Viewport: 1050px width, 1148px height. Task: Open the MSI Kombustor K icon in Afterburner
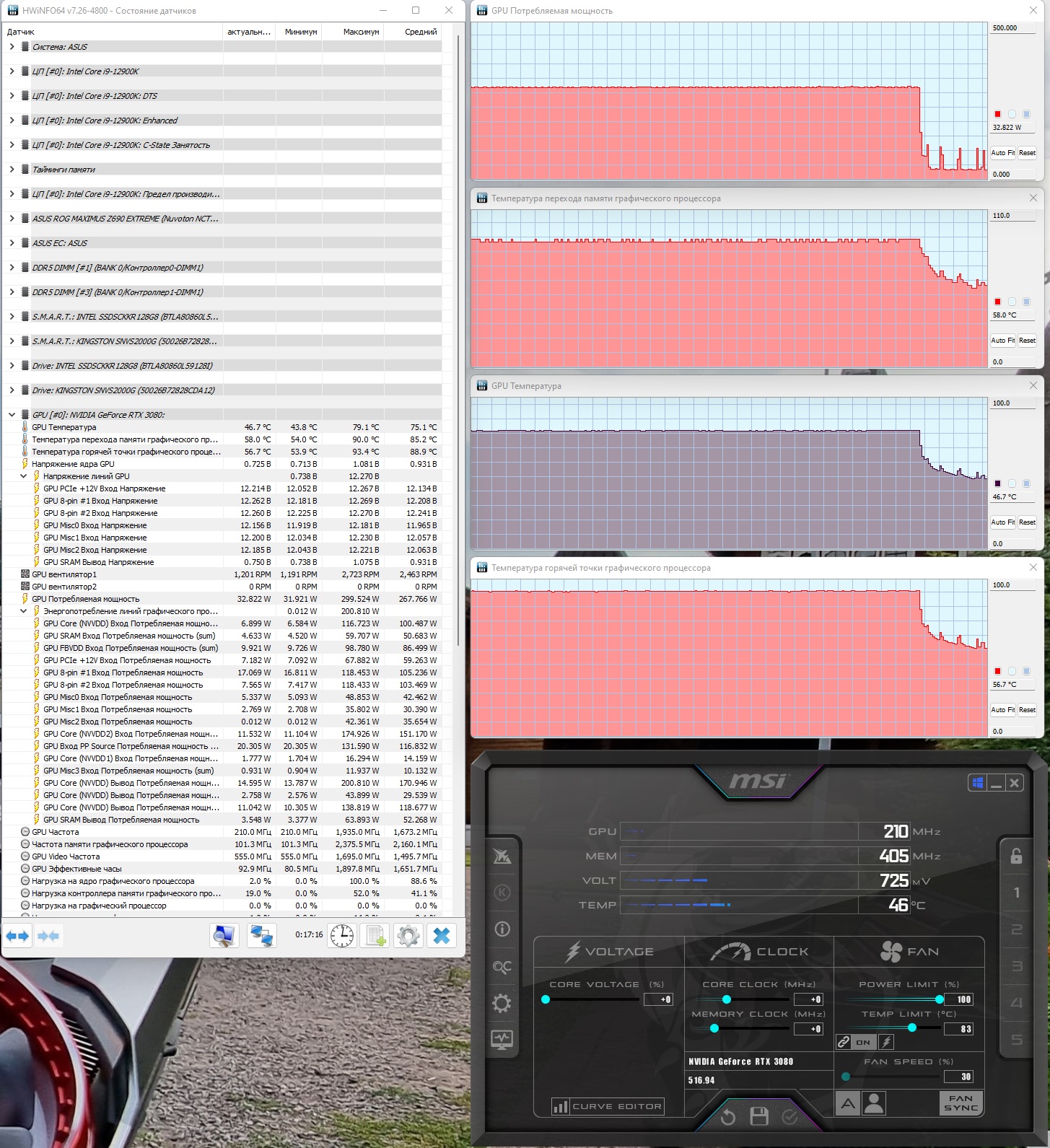(x=502, y=893)
